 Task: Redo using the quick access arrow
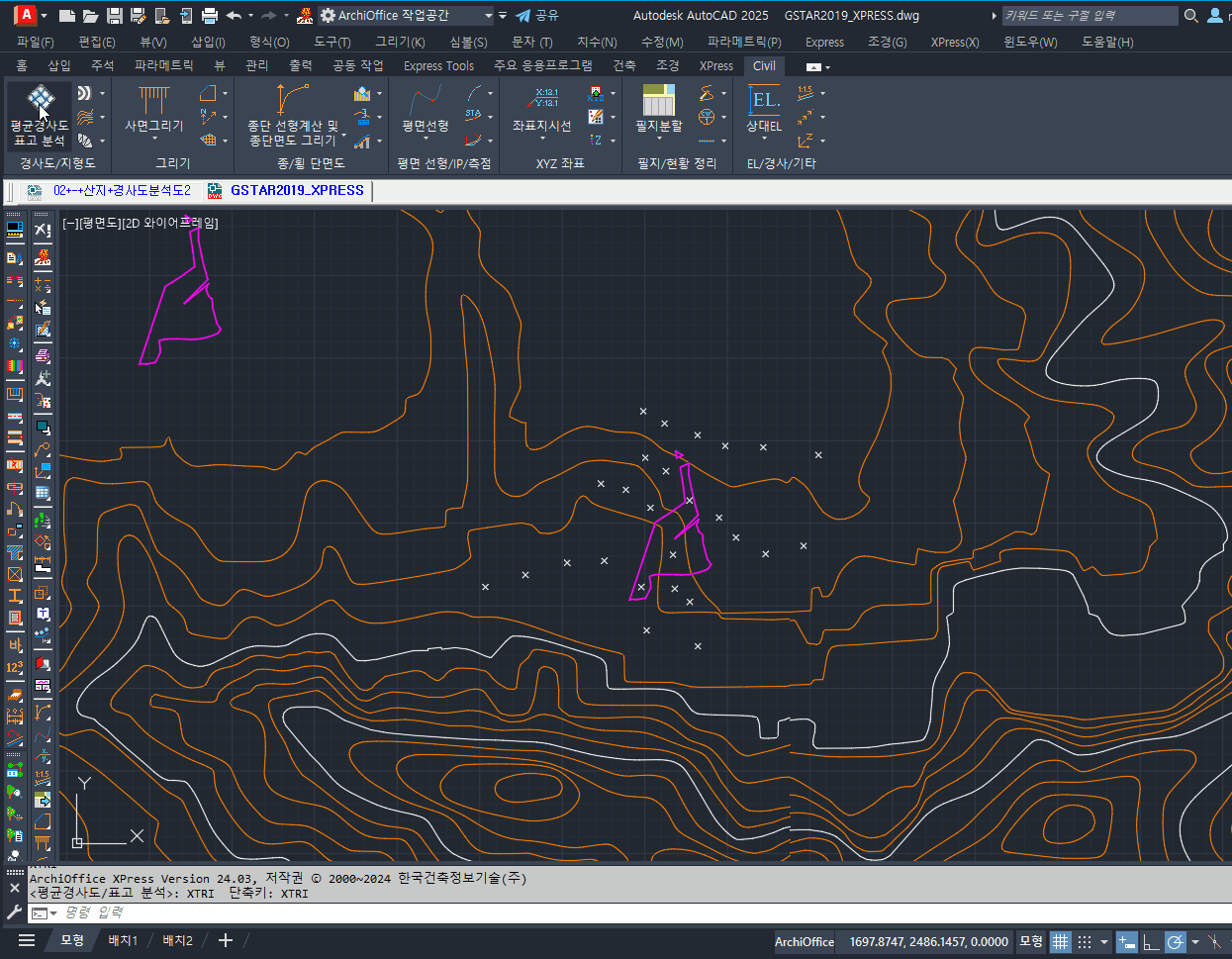tap(269, 16)
